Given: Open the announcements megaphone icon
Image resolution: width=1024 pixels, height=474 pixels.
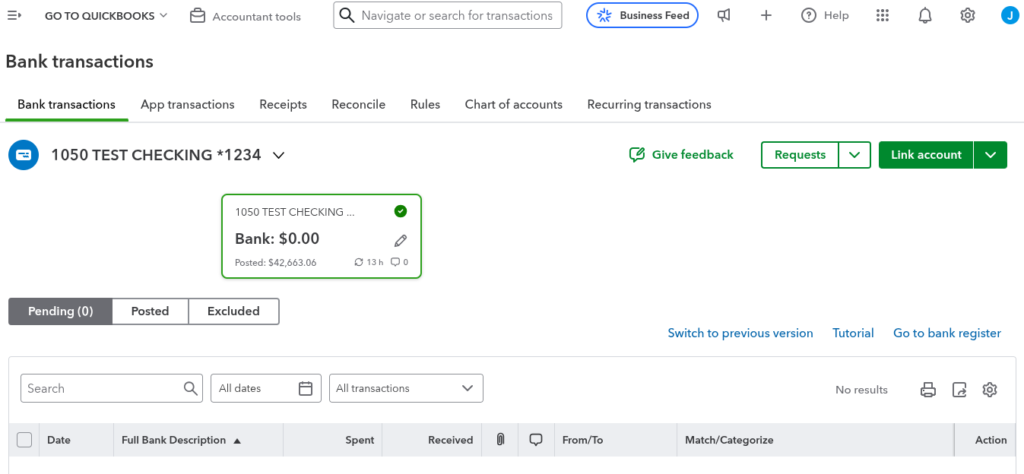Looking at the screenshot, I should click(724, 16).
